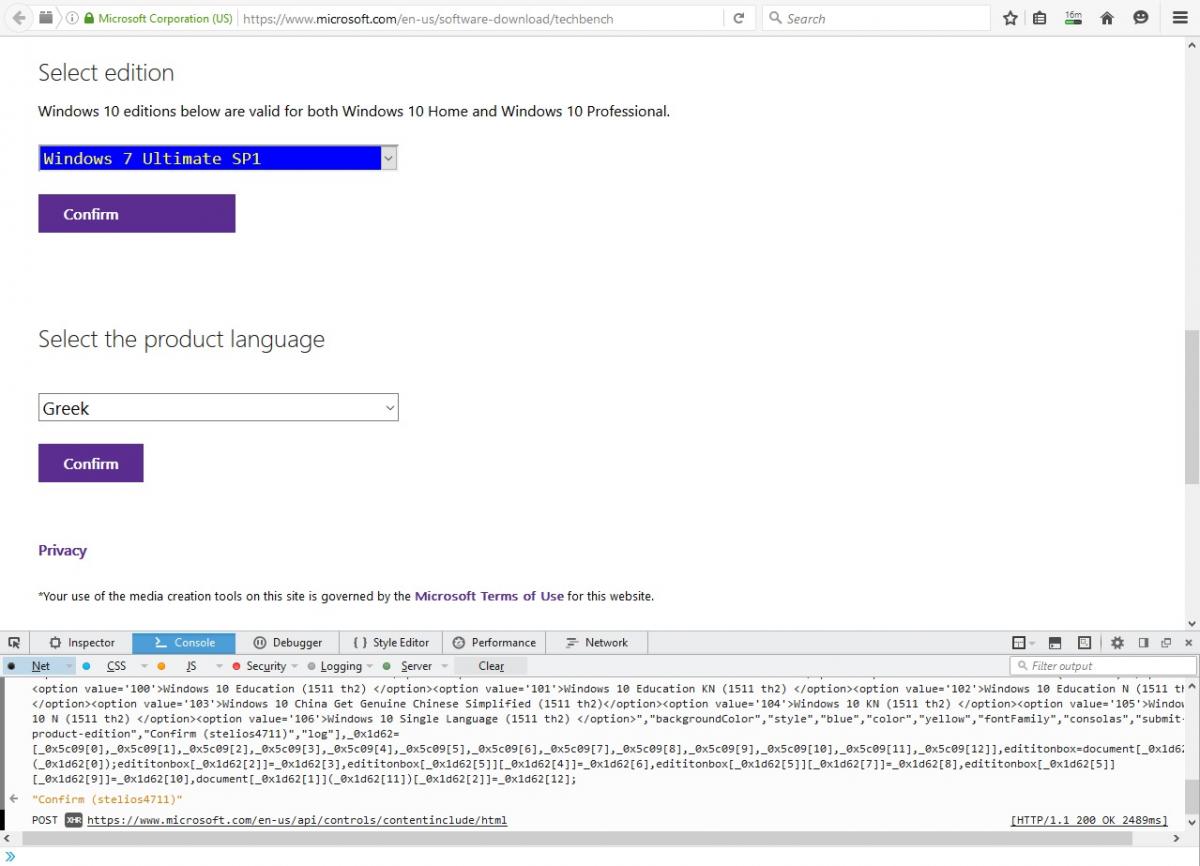This screenshot has width=1200, height=866.
Task: Click the green padlock security icon
Action: click(x=89, y=18)
